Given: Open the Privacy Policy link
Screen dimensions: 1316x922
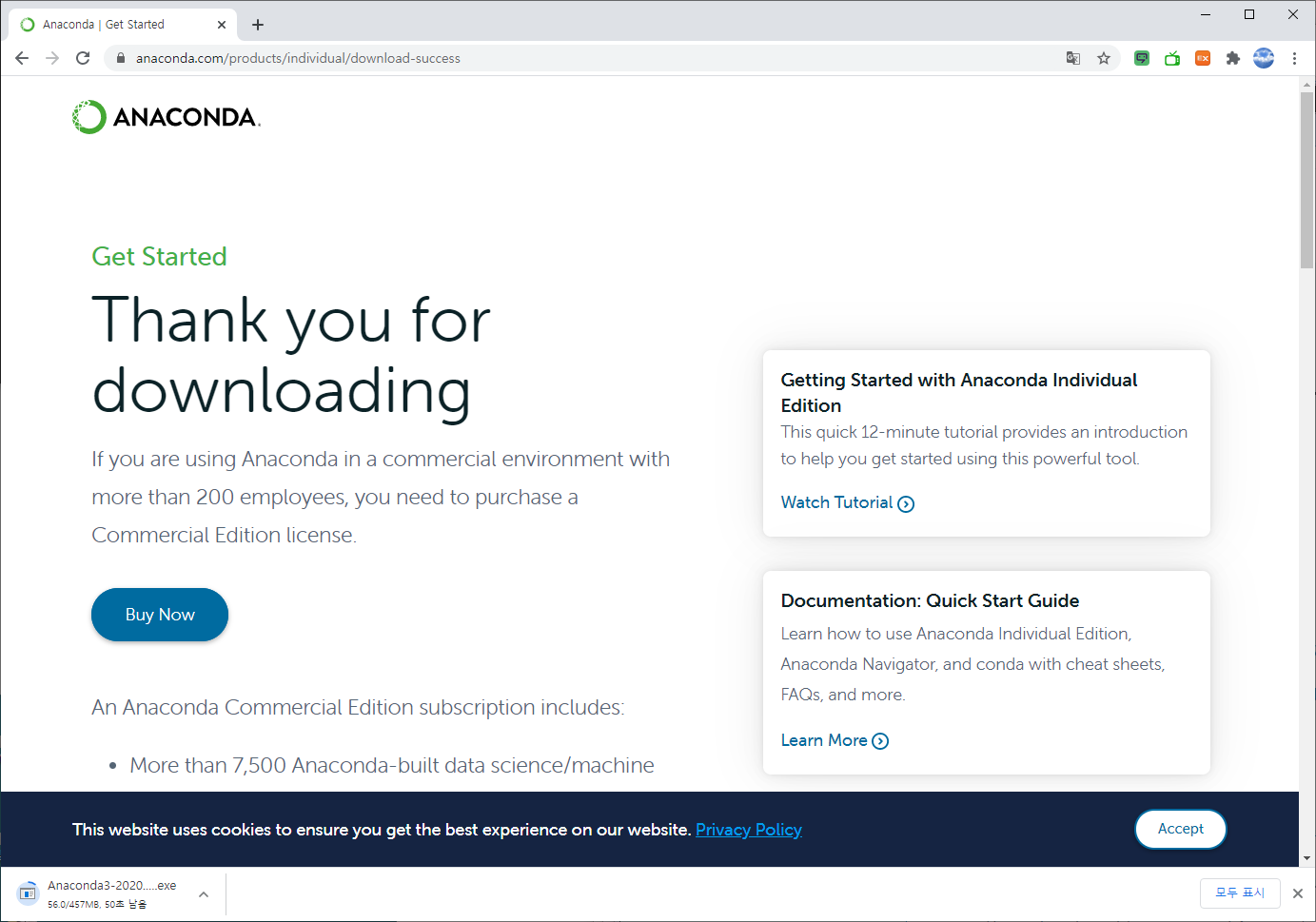Looking at the screenshot, I should click(x=749, y=830).
